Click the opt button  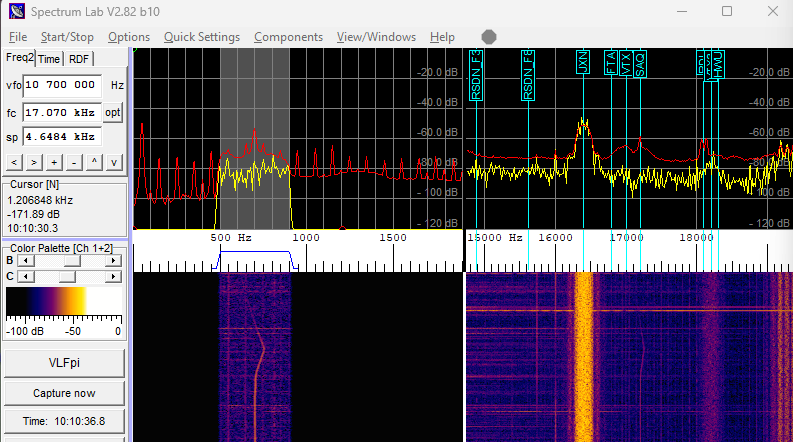click(113, 112)
